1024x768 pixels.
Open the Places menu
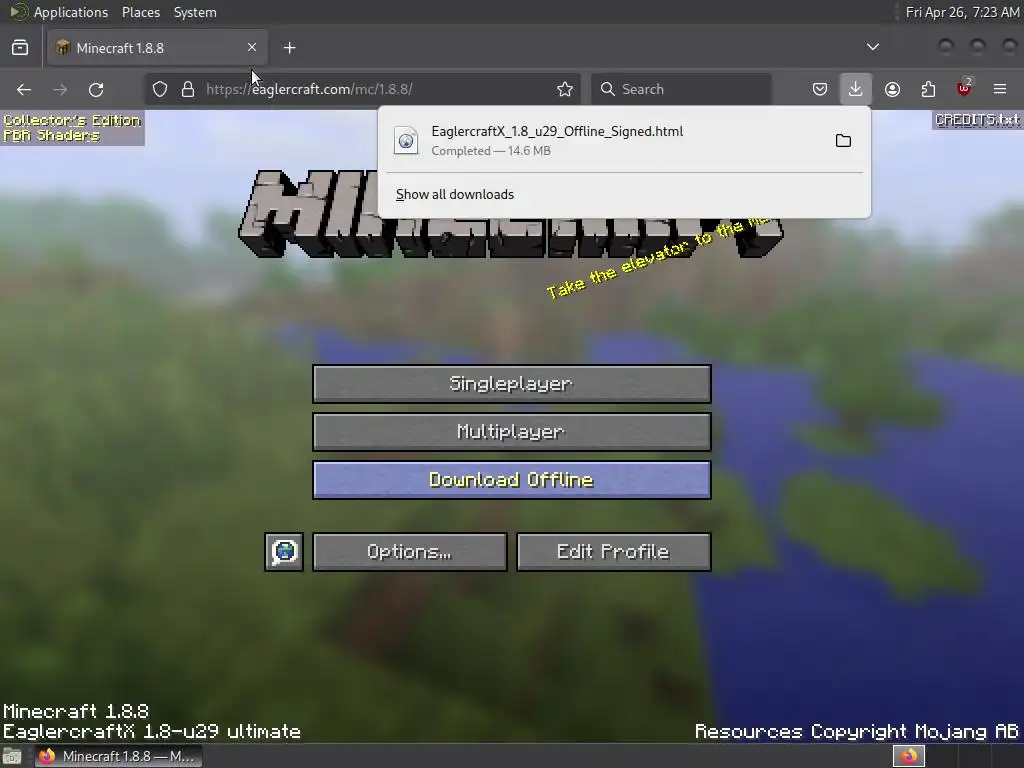141,12
